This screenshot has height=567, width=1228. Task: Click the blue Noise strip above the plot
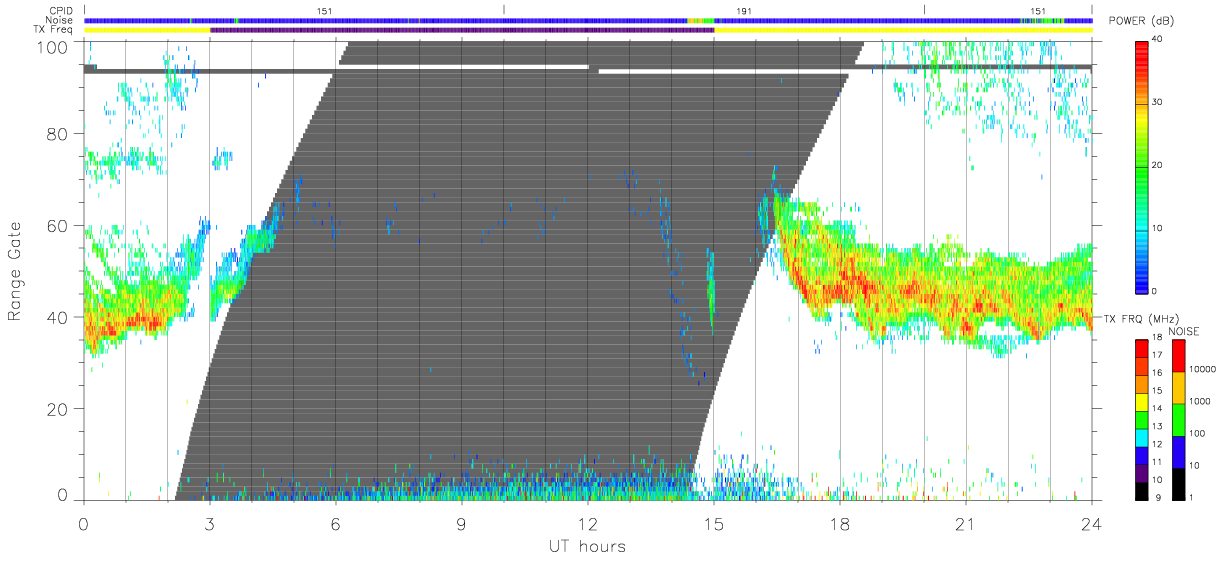588,20
